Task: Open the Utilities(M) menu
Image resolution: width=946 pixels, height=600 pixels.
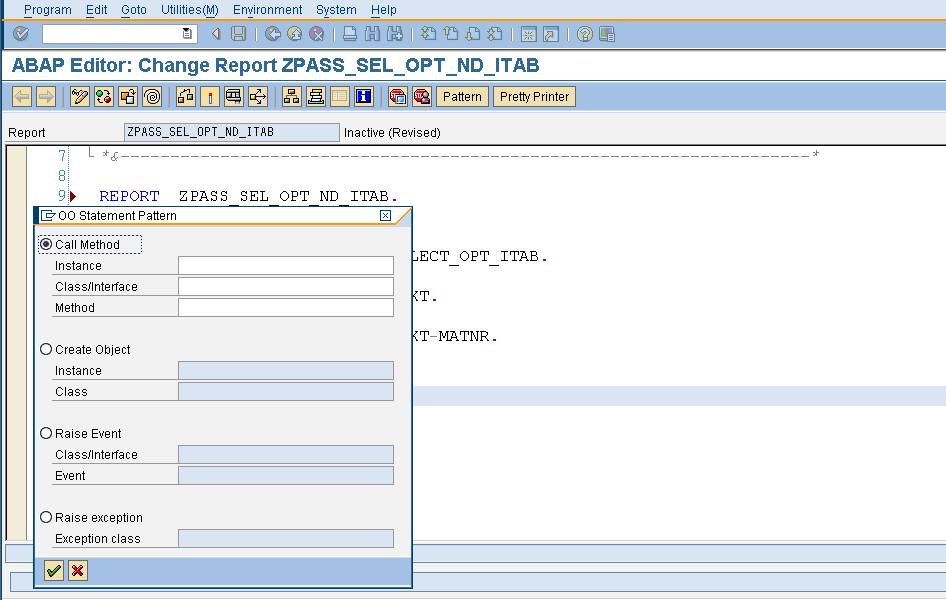Action: 189,9
